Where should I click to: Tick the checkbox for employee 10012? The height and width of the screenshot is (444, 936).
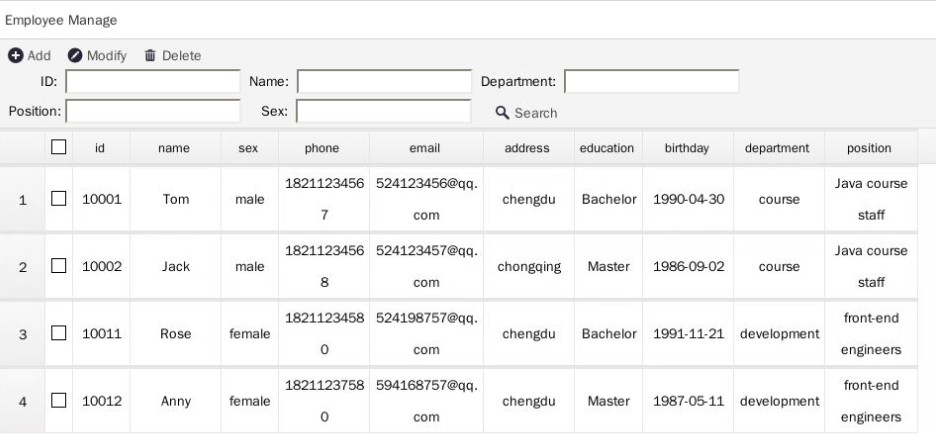coord(58,400)
